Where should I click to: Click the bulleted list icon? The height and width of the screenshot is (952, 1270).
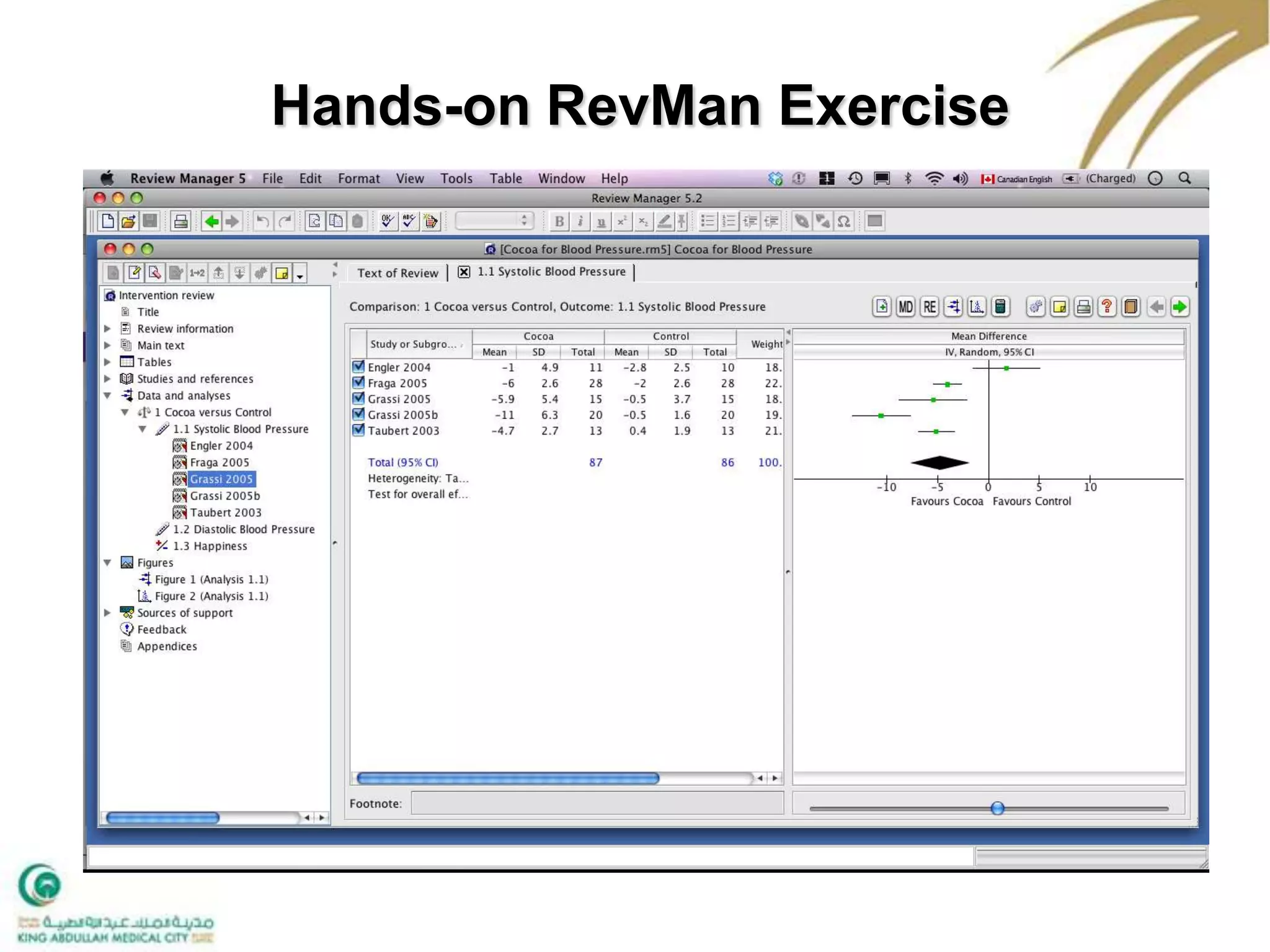tap(708, 221)
